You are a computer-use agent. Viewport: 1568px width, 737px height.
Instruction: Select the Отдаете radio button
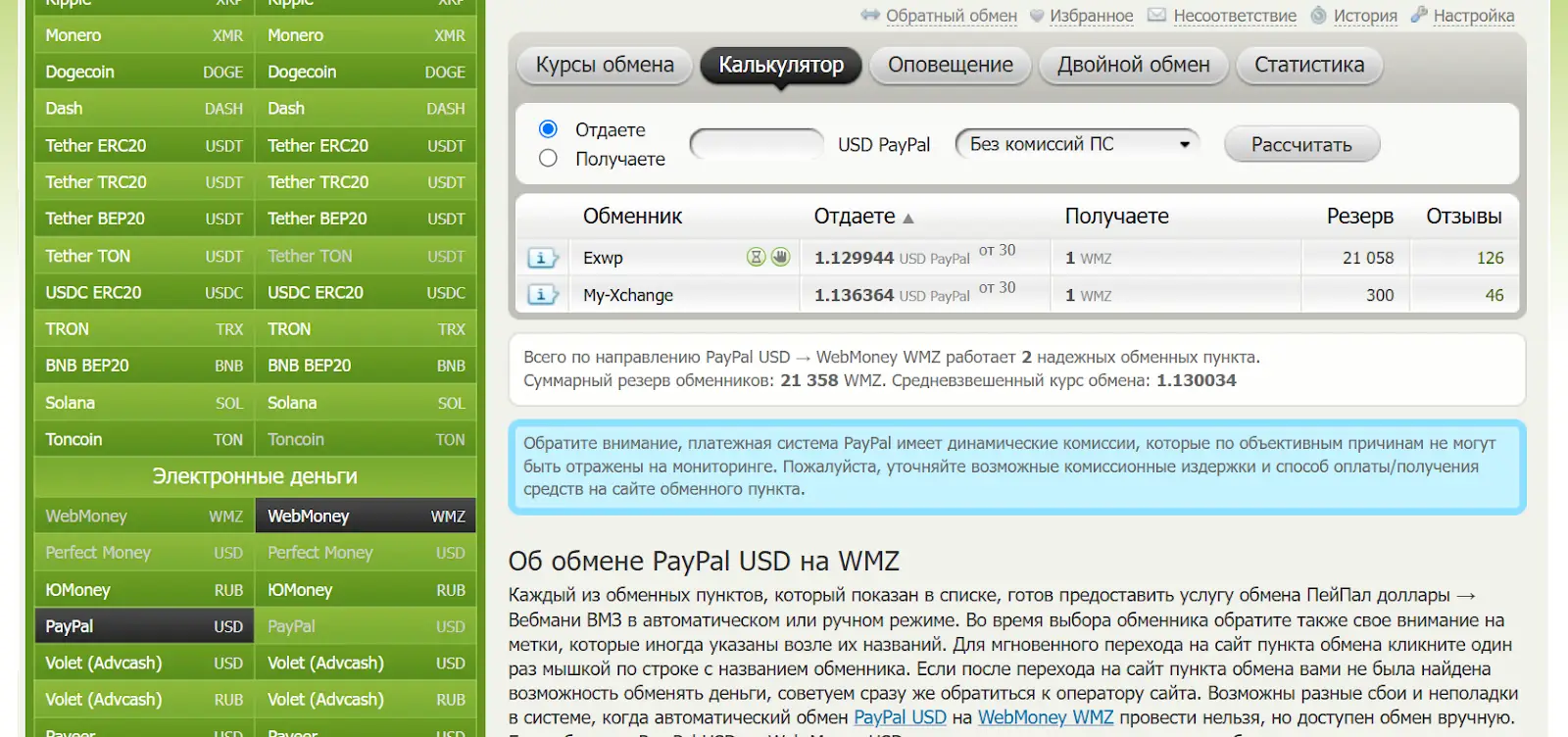548,129
